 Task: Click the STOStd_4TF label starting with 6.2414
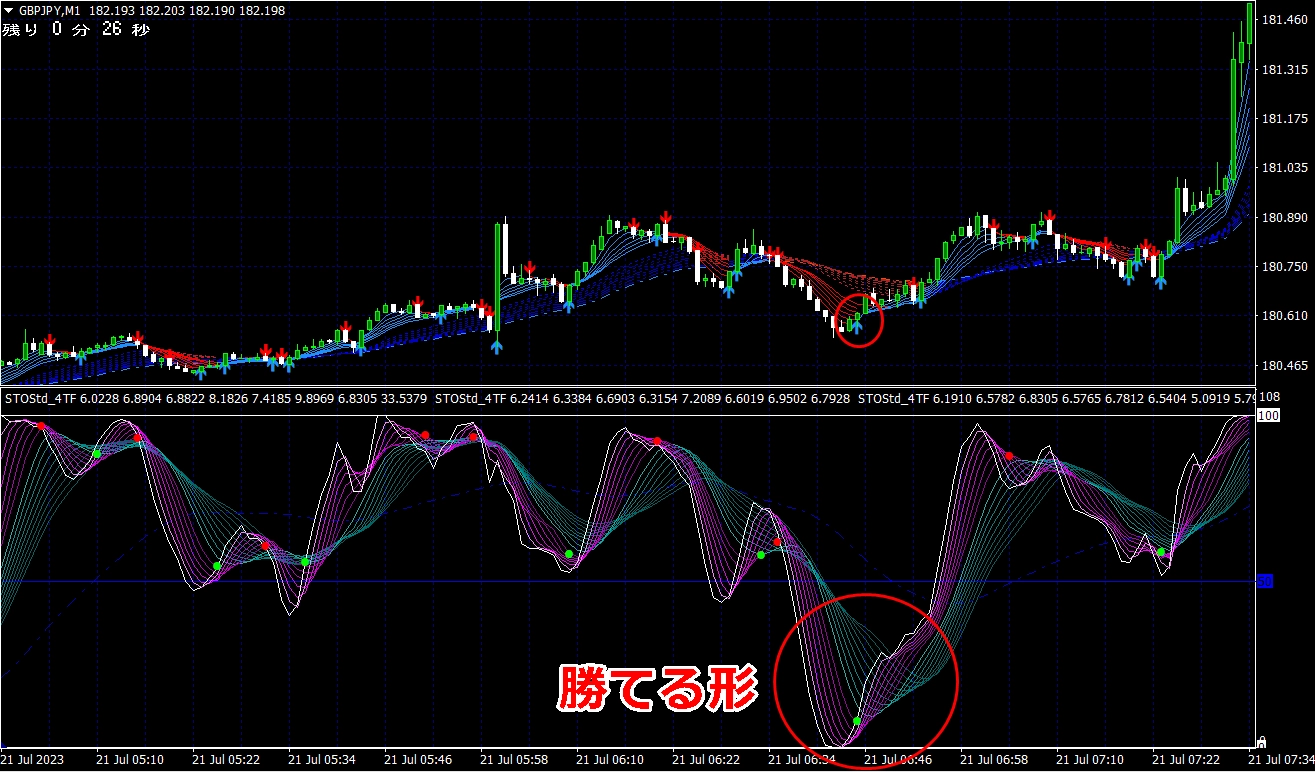point(644,399)
